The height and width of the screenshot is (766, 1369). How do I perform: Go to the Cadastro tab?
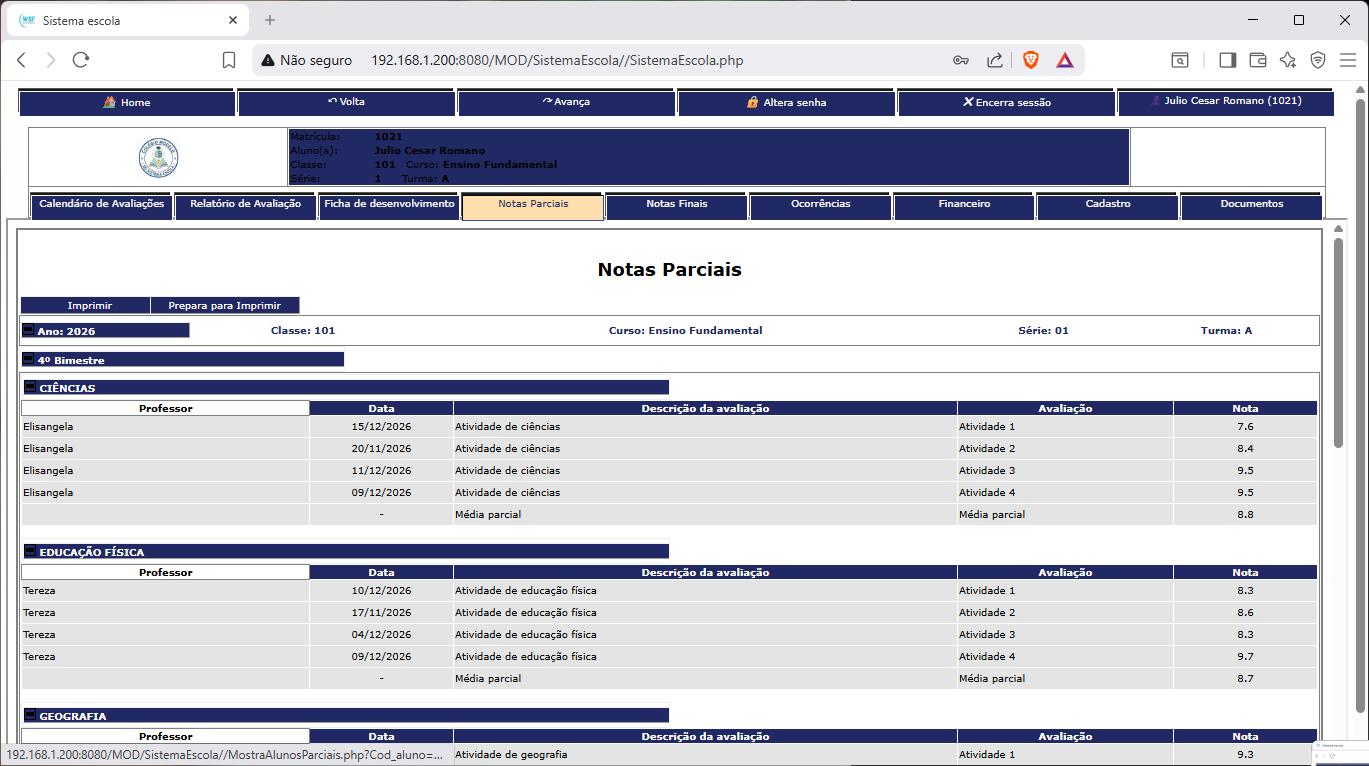[1108, 205]
